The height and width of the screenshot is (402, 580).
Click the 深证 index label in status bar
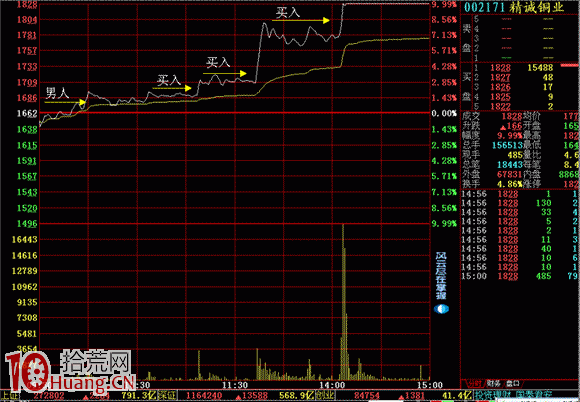tap(167, 396)
